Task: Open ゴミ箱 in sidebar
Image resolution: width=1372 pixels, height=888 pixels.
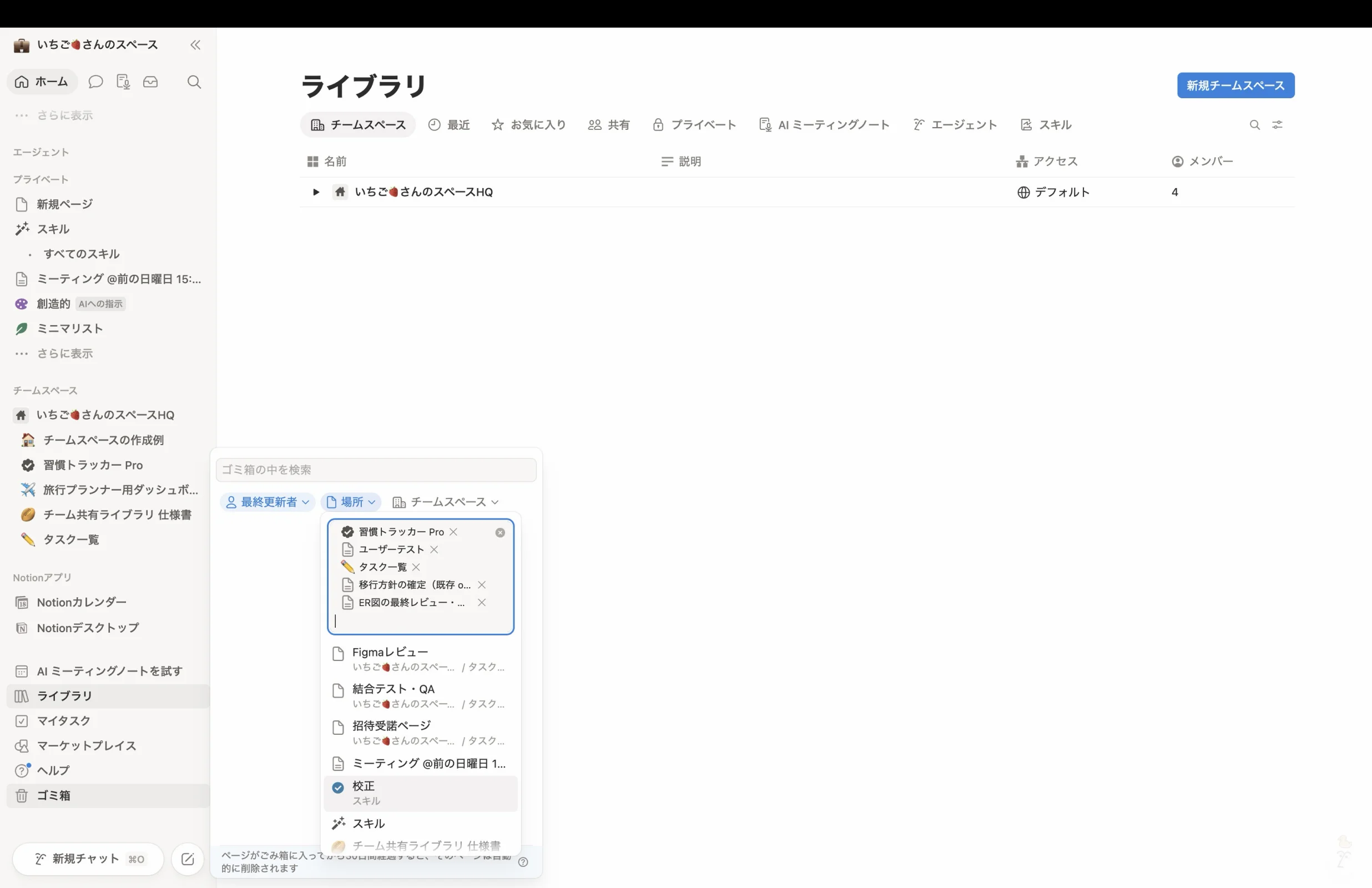Action: (x=108, y=796)
